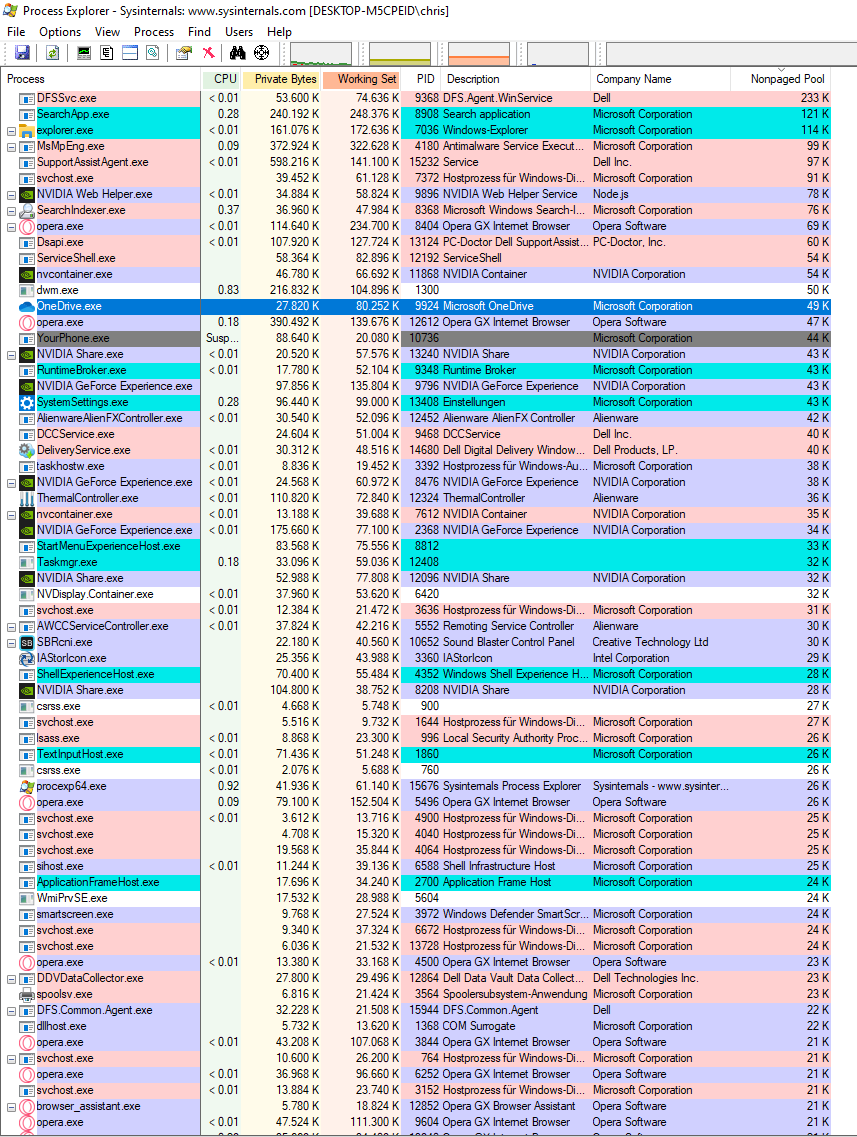Image resolution: width=857 pixels, height=1137 pixels.
Task: Click the browser_assistant.exe Opera icon
Action: click(27, 1107)
